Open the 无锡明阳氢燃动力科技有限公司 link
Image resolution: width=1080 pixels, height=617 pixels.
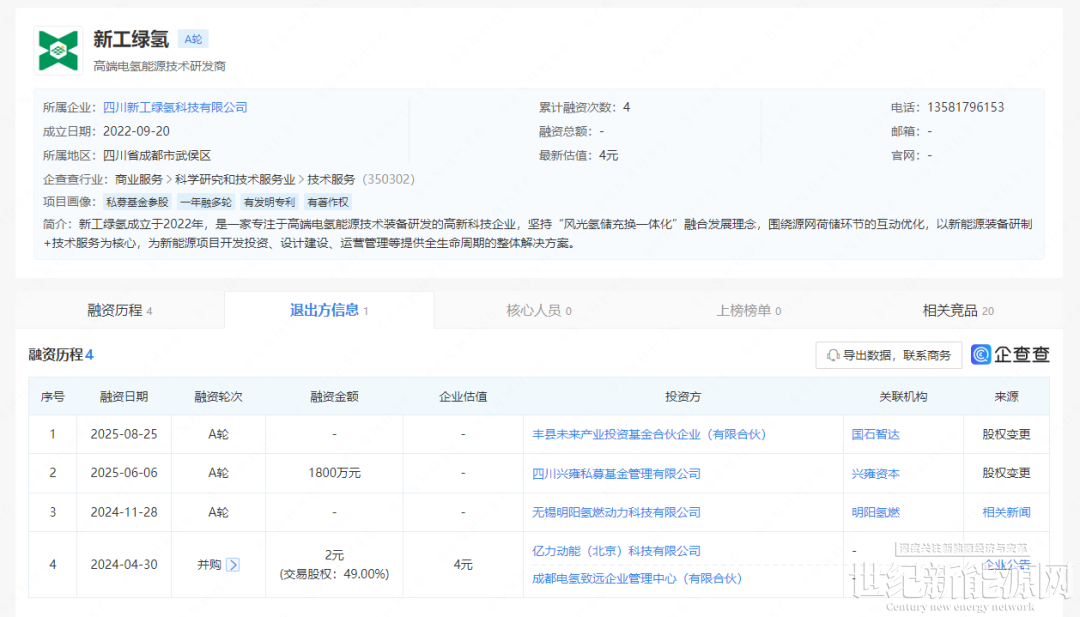tap(616, 512)
